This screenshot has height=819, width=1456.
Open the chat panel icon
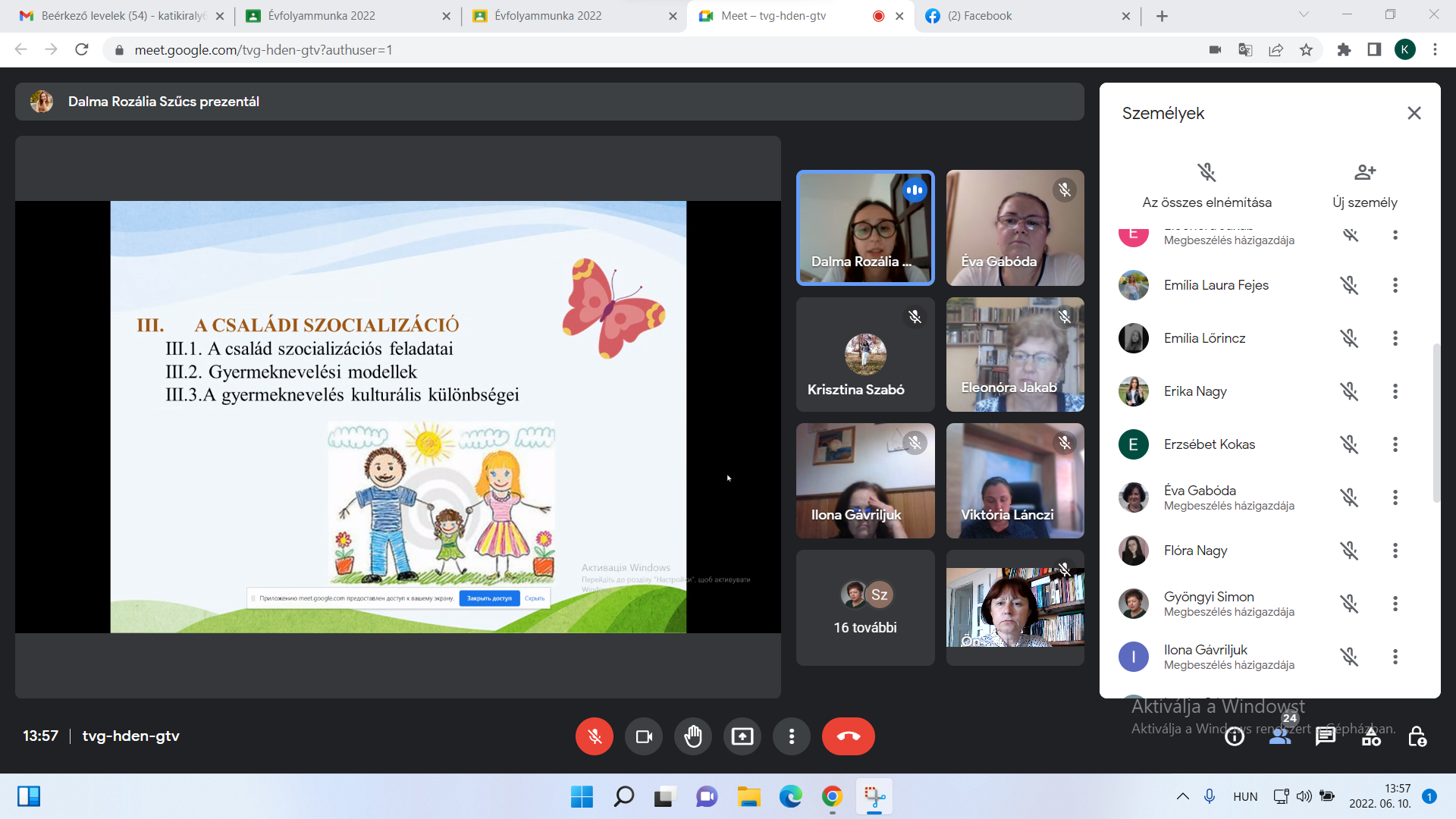click(x=1325, y=736)
